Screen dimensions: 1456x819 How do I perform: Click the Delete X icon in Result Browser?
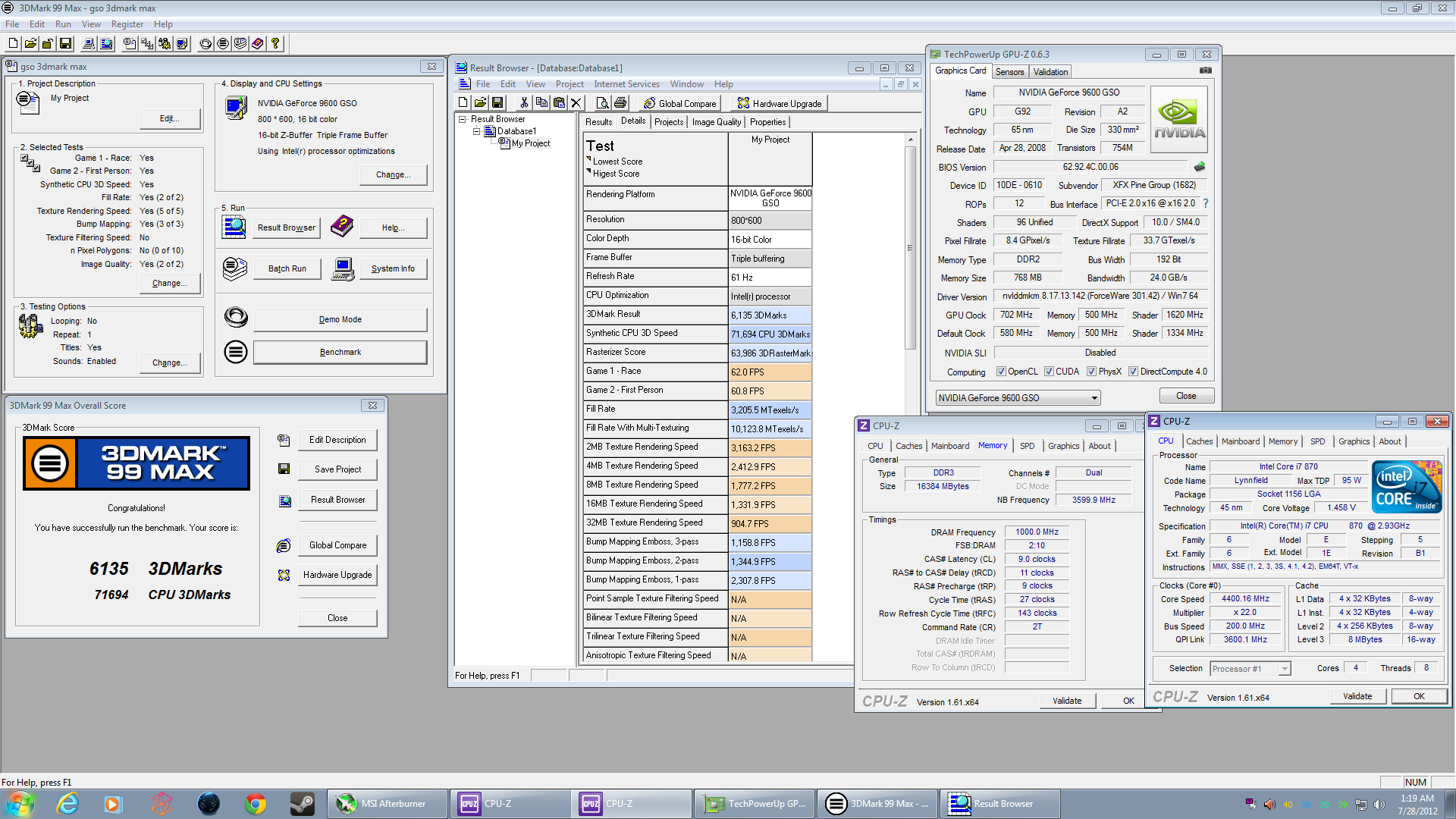(x=576, y=103)
